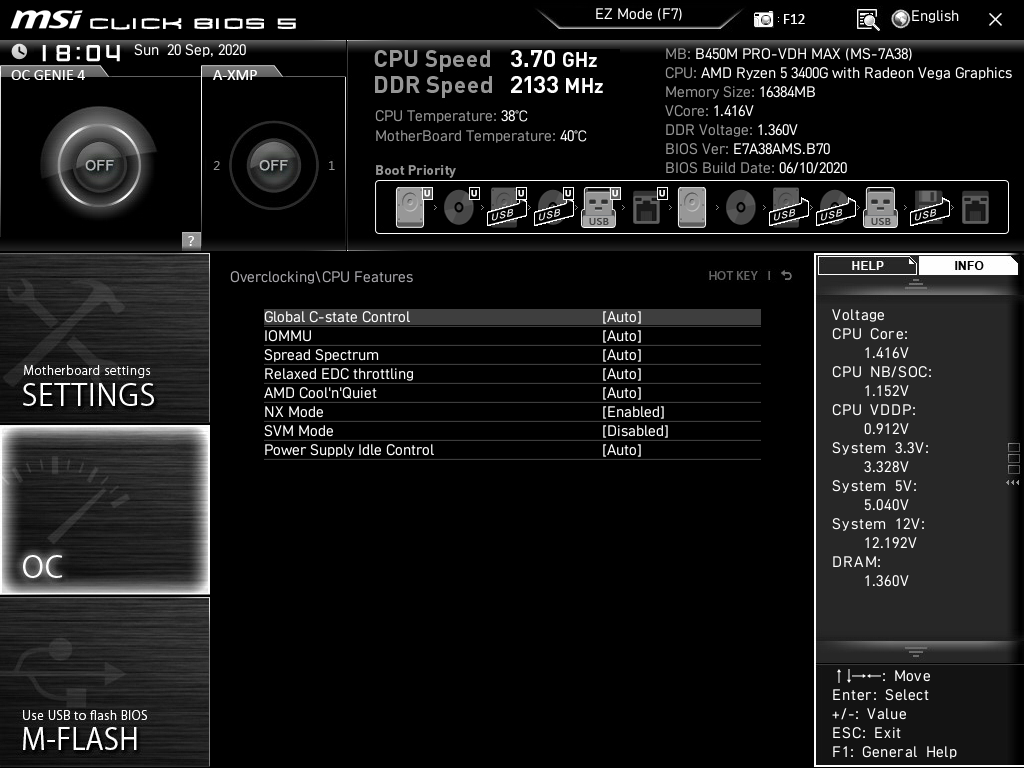
Task: Choose A-XMP profile 2
Action: point(217,165)
